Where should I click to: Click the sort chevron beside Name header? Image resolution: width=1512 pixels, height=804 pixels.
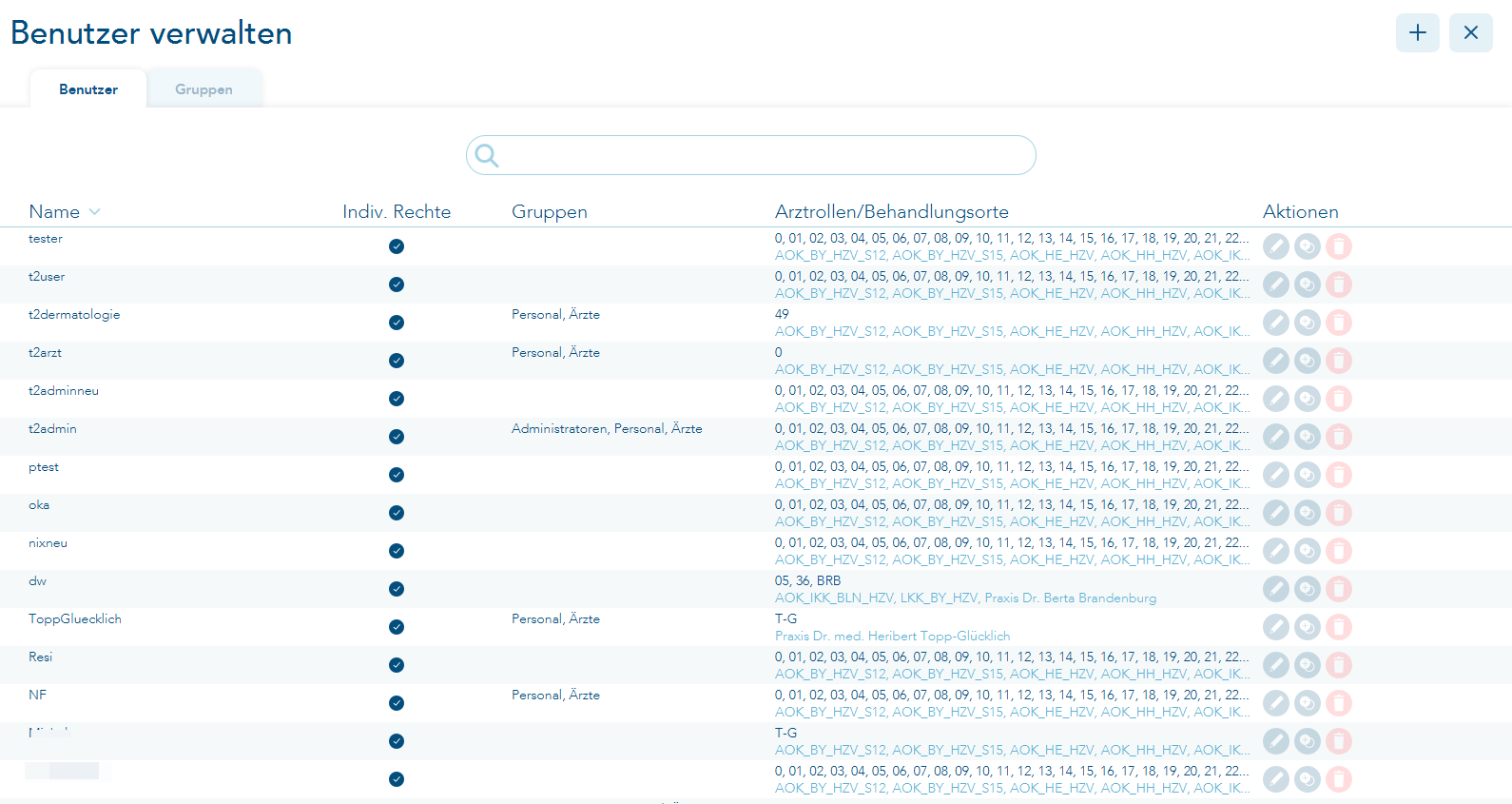[x=95, y=212]
